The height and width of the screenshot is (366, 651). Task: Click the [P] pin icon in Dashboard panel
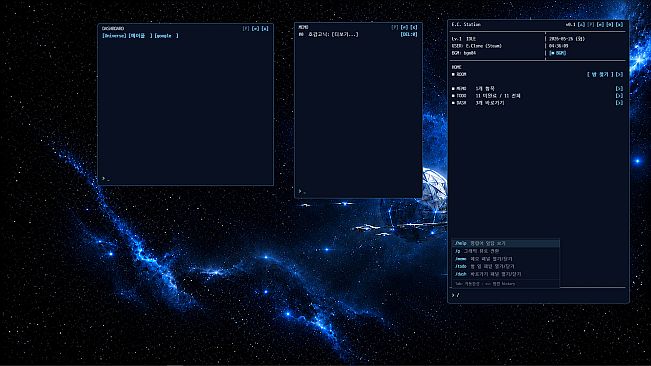246,29
